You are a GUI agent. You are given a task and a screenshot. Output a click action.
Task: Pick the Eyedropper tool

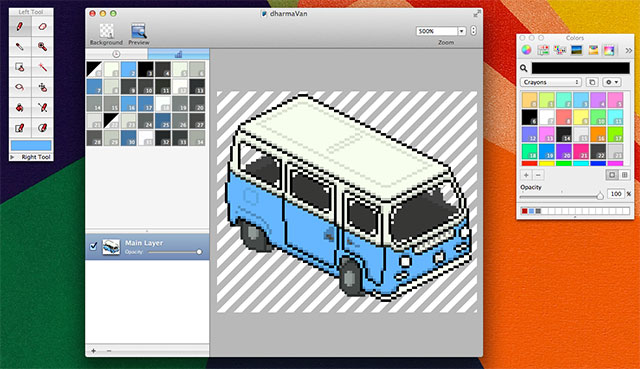20,47
